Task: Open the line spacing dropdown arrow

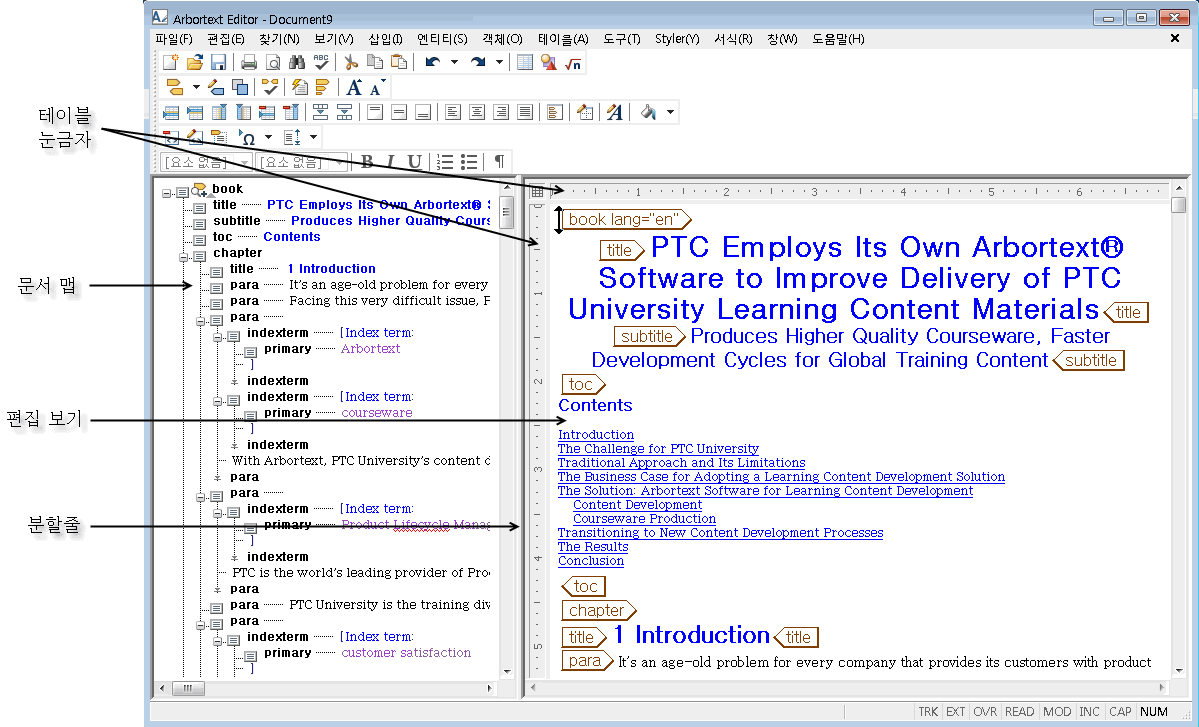Action: [x=314, y=138]
